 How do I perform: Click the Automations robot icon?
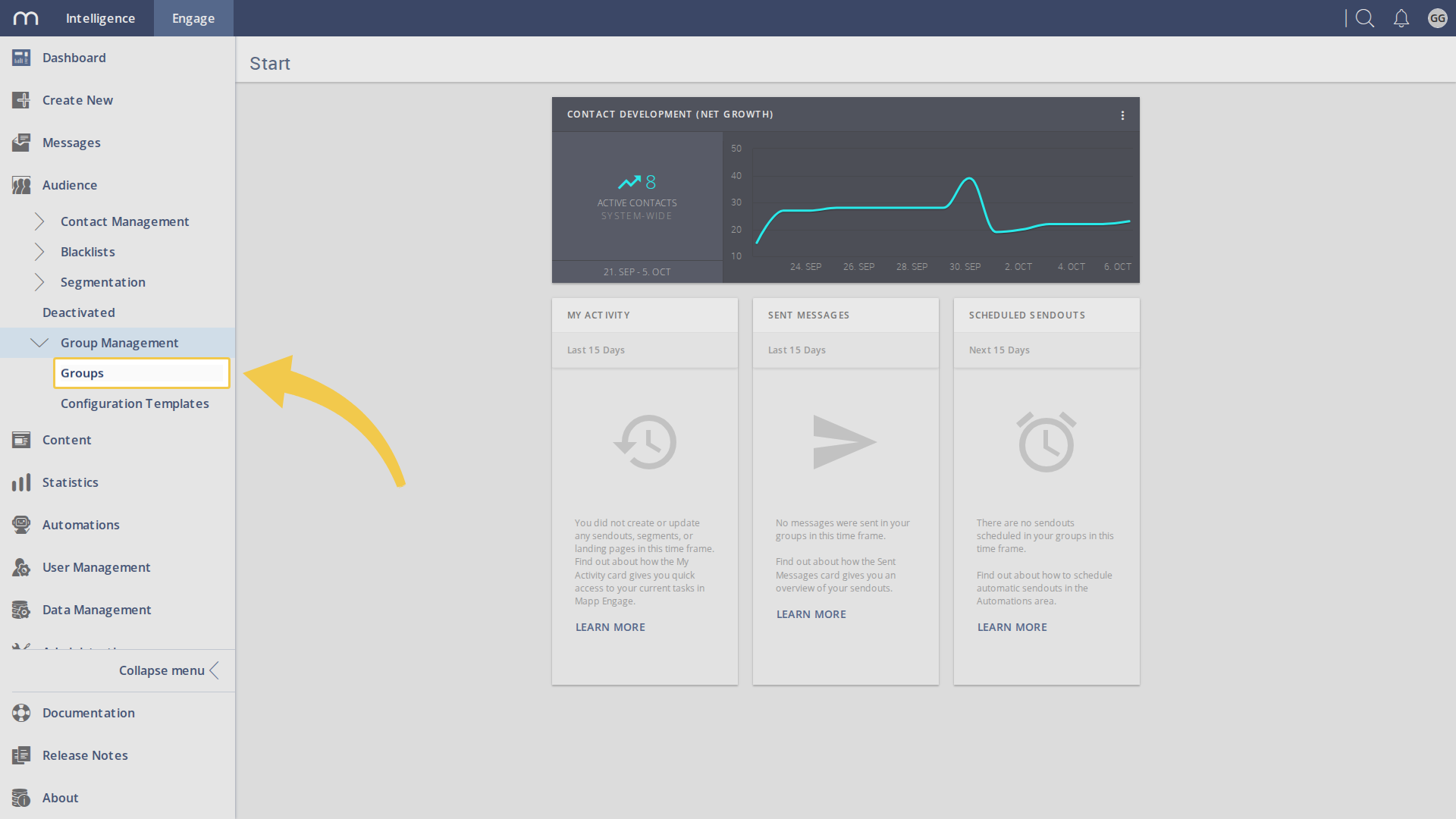(x=21, y=525)
